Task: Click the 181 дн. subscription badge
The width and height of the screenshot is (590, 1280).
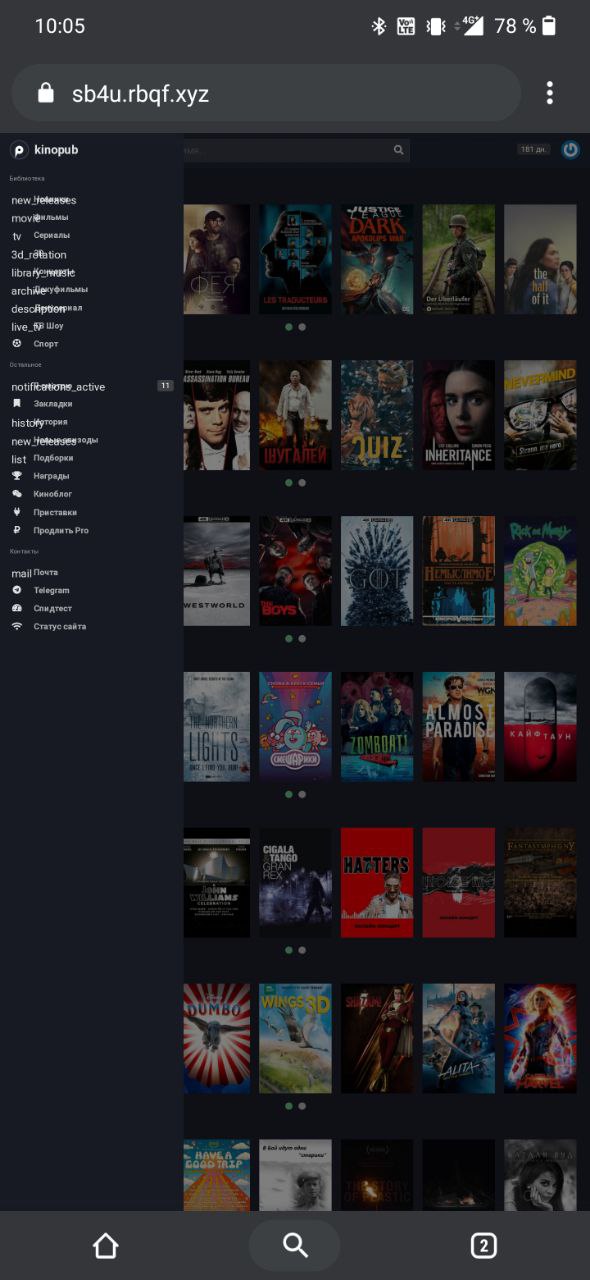Action: (533, 150)
